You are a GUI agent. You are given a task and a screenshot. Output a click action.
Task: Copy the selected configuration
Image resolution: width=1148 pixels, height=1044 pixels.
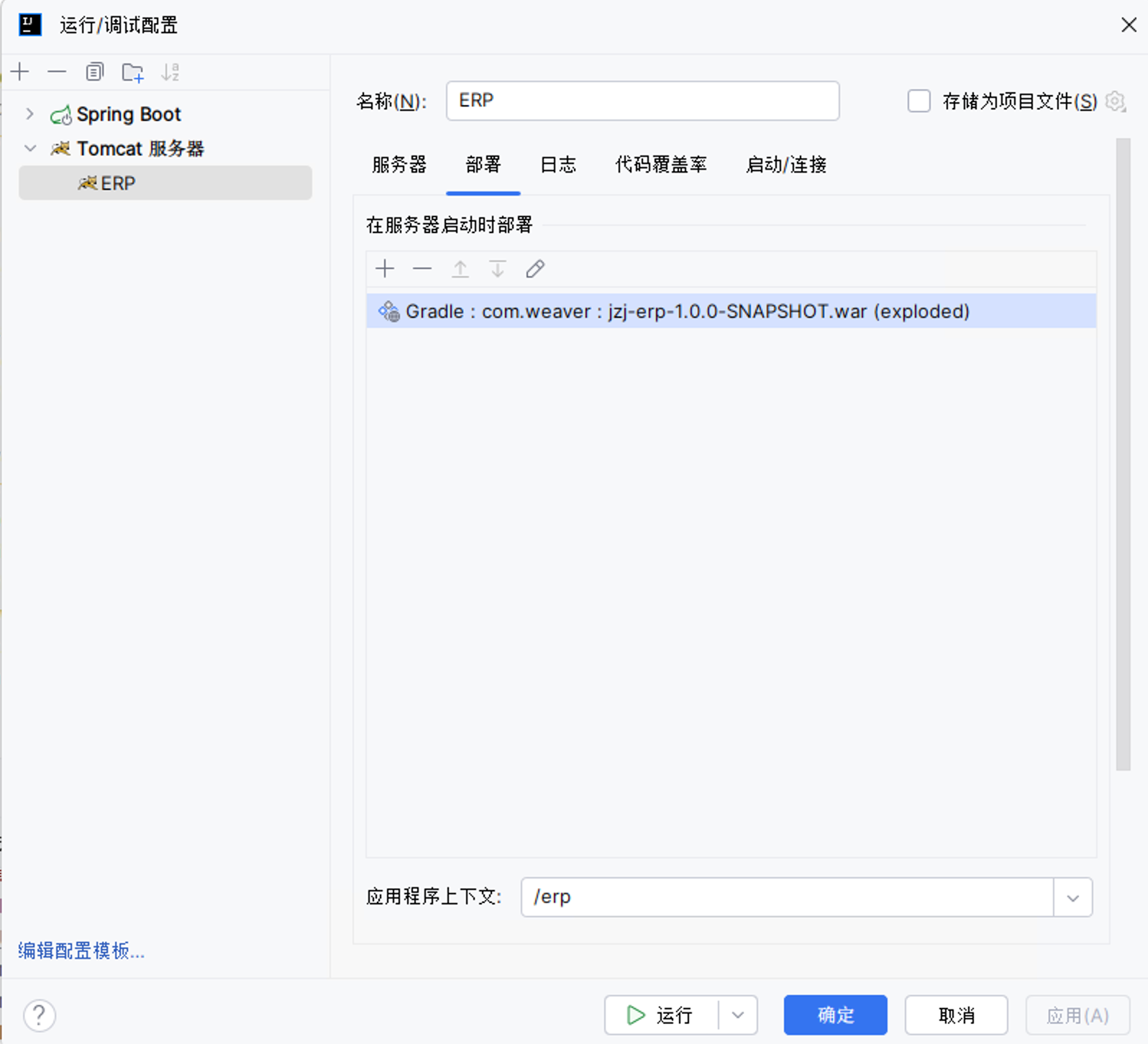[94, 72]
